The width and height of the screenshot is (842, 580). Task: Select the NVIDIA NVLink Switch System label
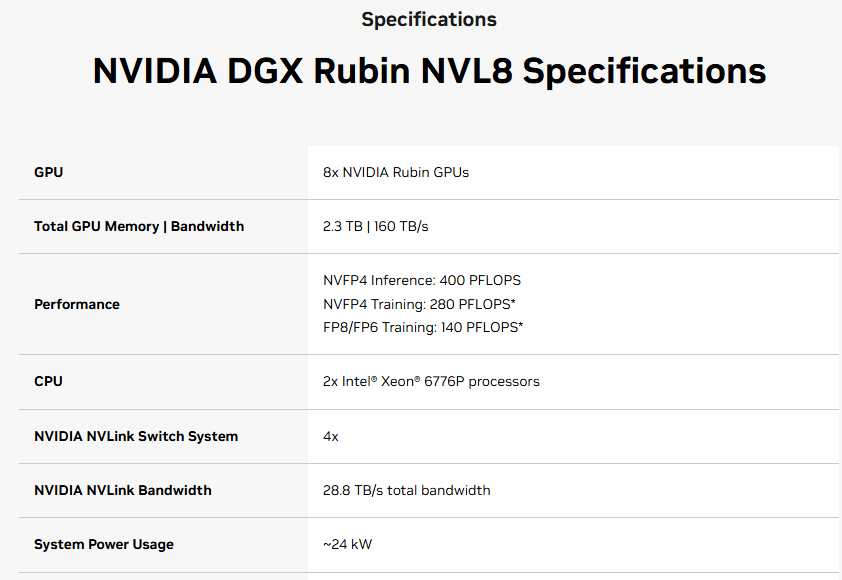coord(136,436)
